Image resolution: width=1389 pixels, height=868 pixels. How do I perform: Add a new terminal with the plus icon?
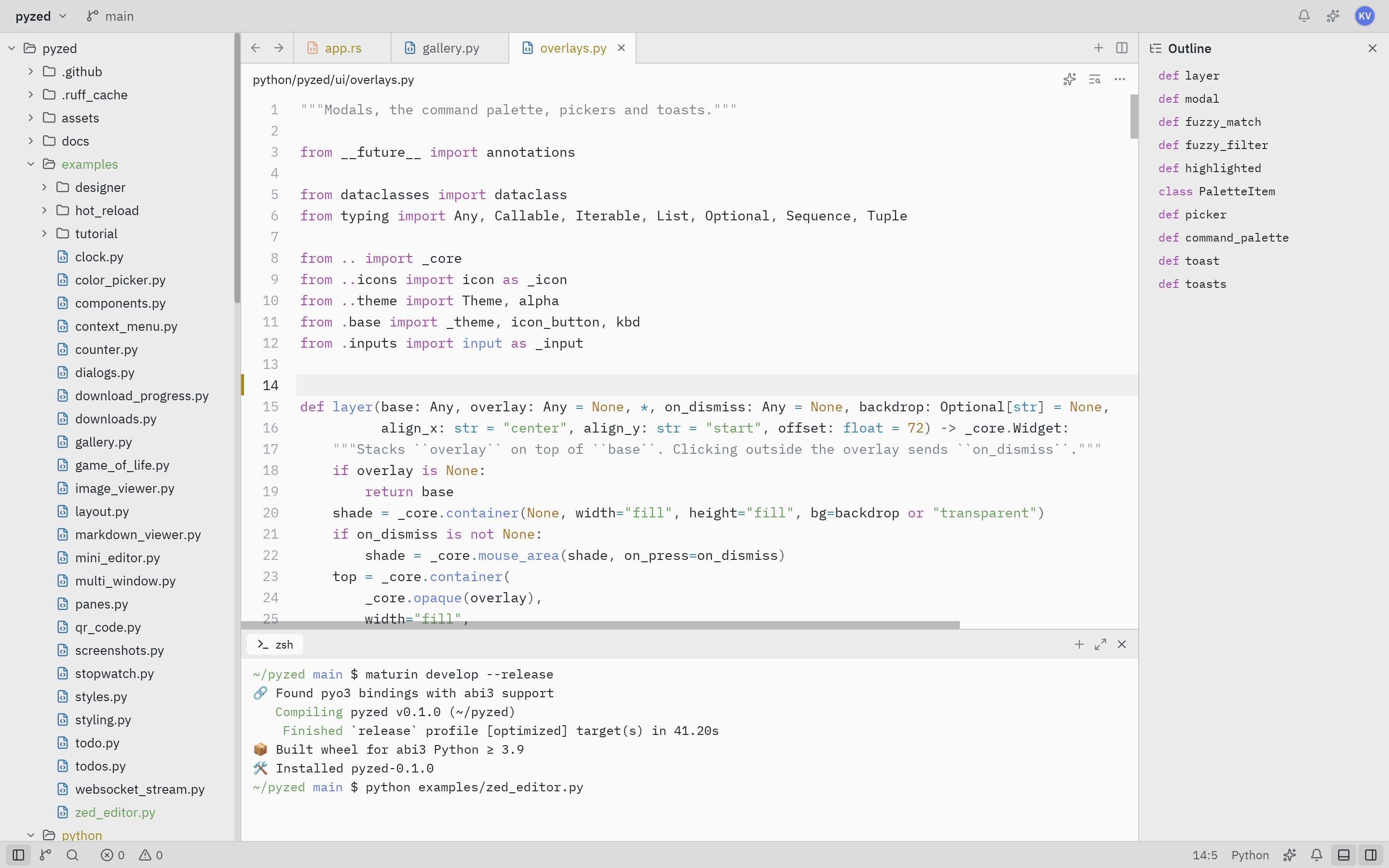pyautogui.click(x=1079, y=644)
